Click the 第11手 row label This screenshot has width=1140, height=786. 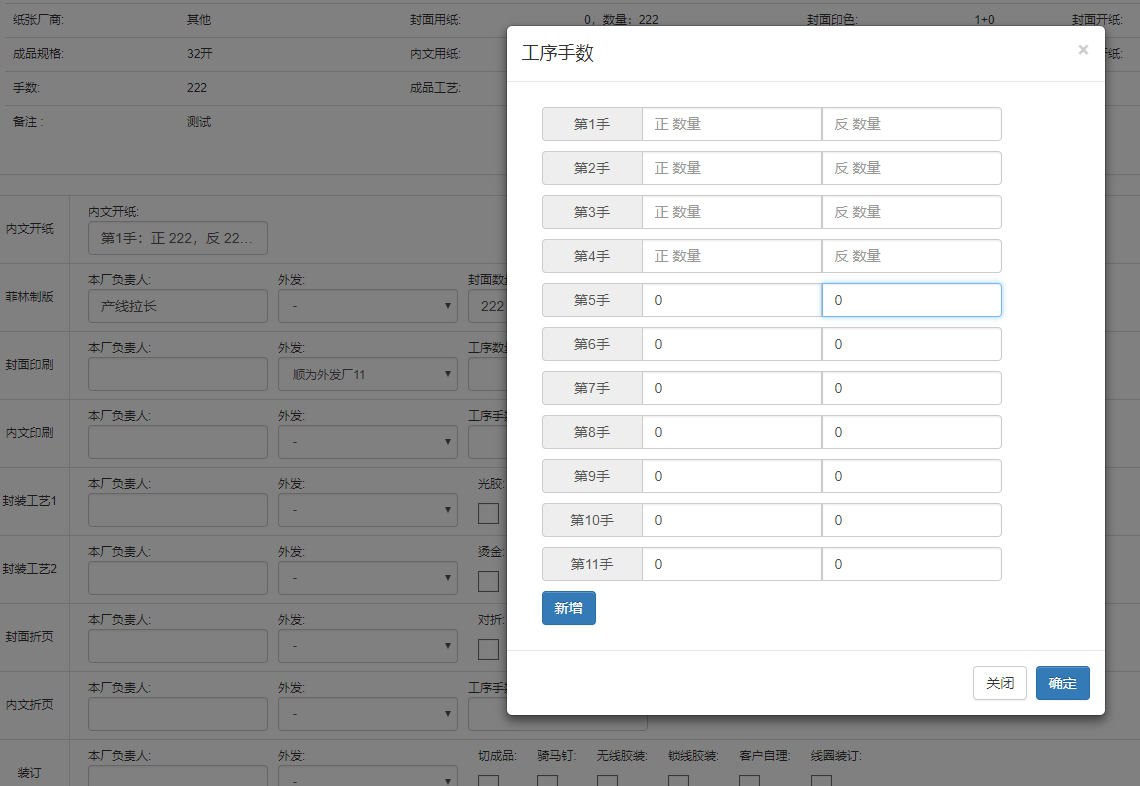click(x=592, y=564)
